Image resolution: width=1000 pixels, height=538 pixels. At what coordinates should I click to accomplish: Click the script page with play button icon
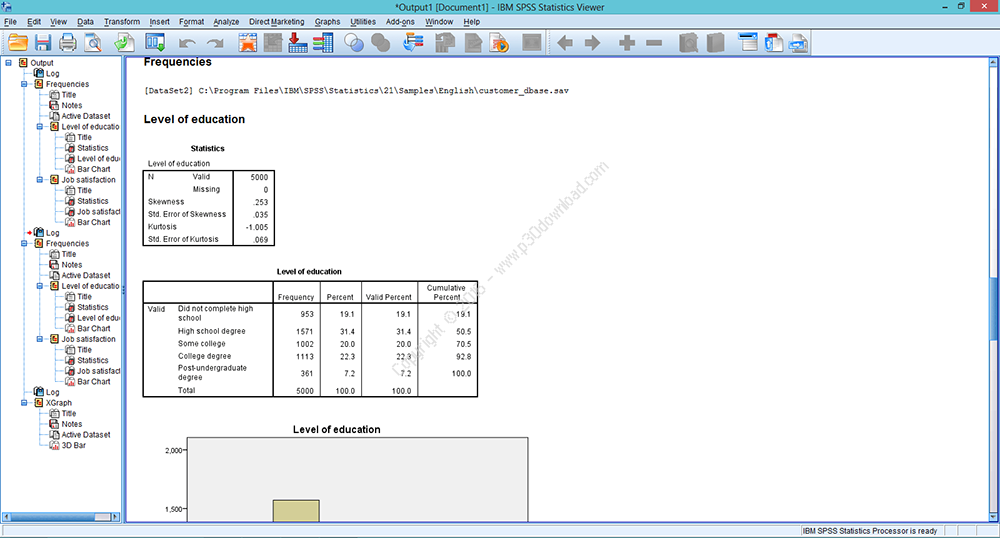coord(499,43)
